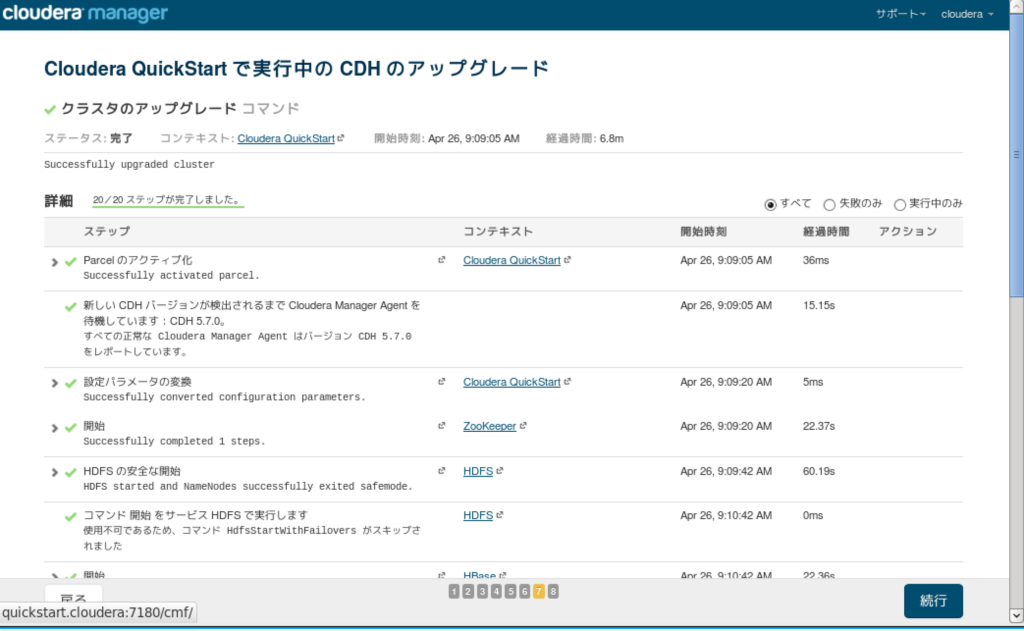Image resolution: width=1024 pixels, height=631 pixels.
Task: Click the 15.15s duration value
Action: (819, 305)
